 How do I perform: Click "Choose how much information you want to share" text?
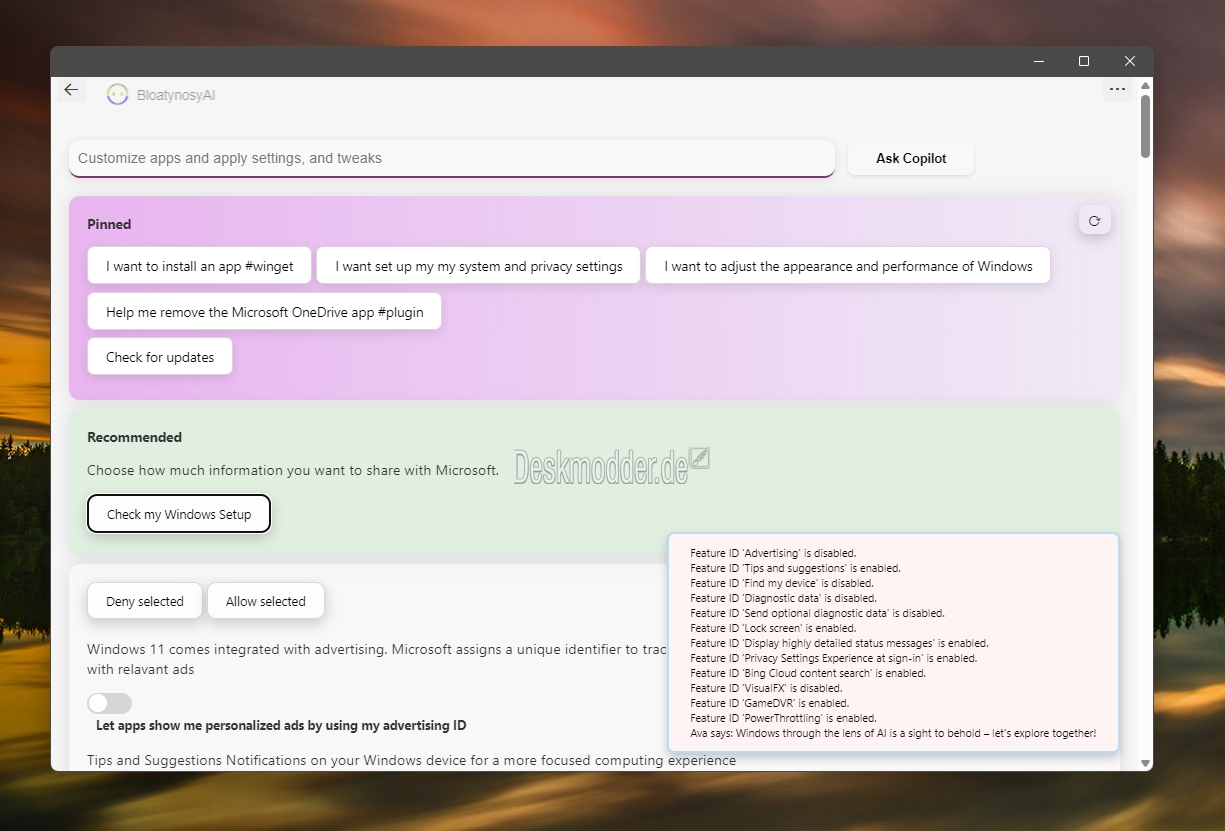(x=293, y=470)
